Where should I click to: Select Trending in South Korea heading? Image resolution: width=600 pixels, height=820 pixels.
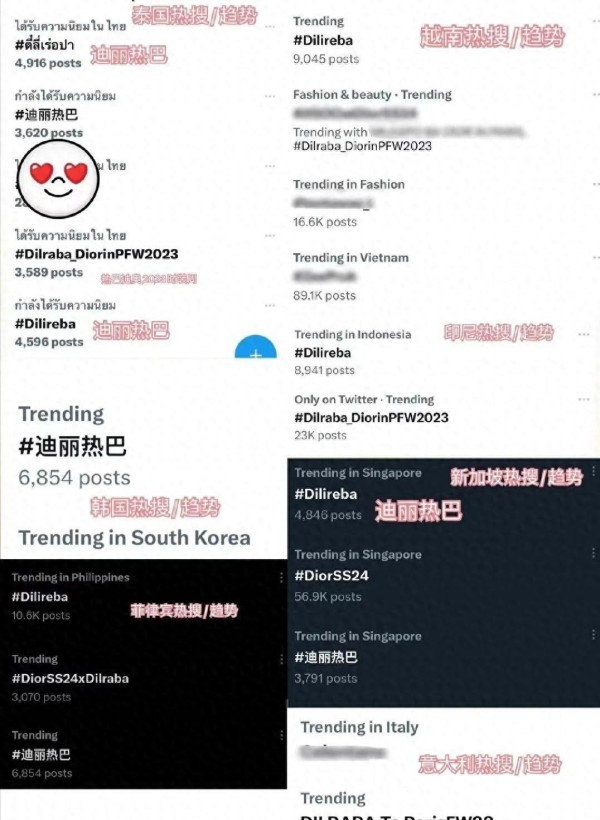click(134, 538)
